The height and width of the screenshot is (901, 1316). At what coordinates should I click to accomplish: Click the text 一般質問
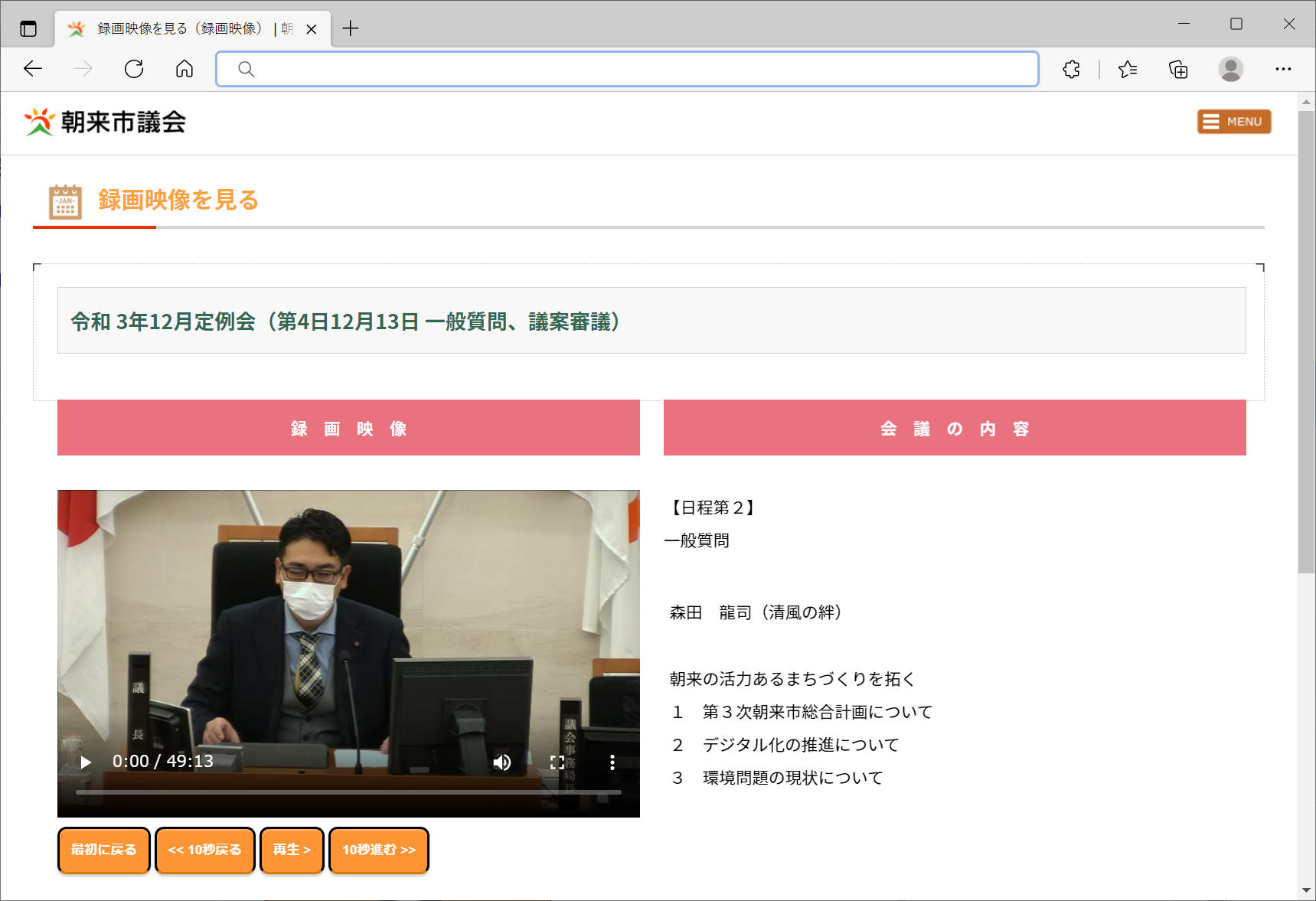[x=697, y=540]
